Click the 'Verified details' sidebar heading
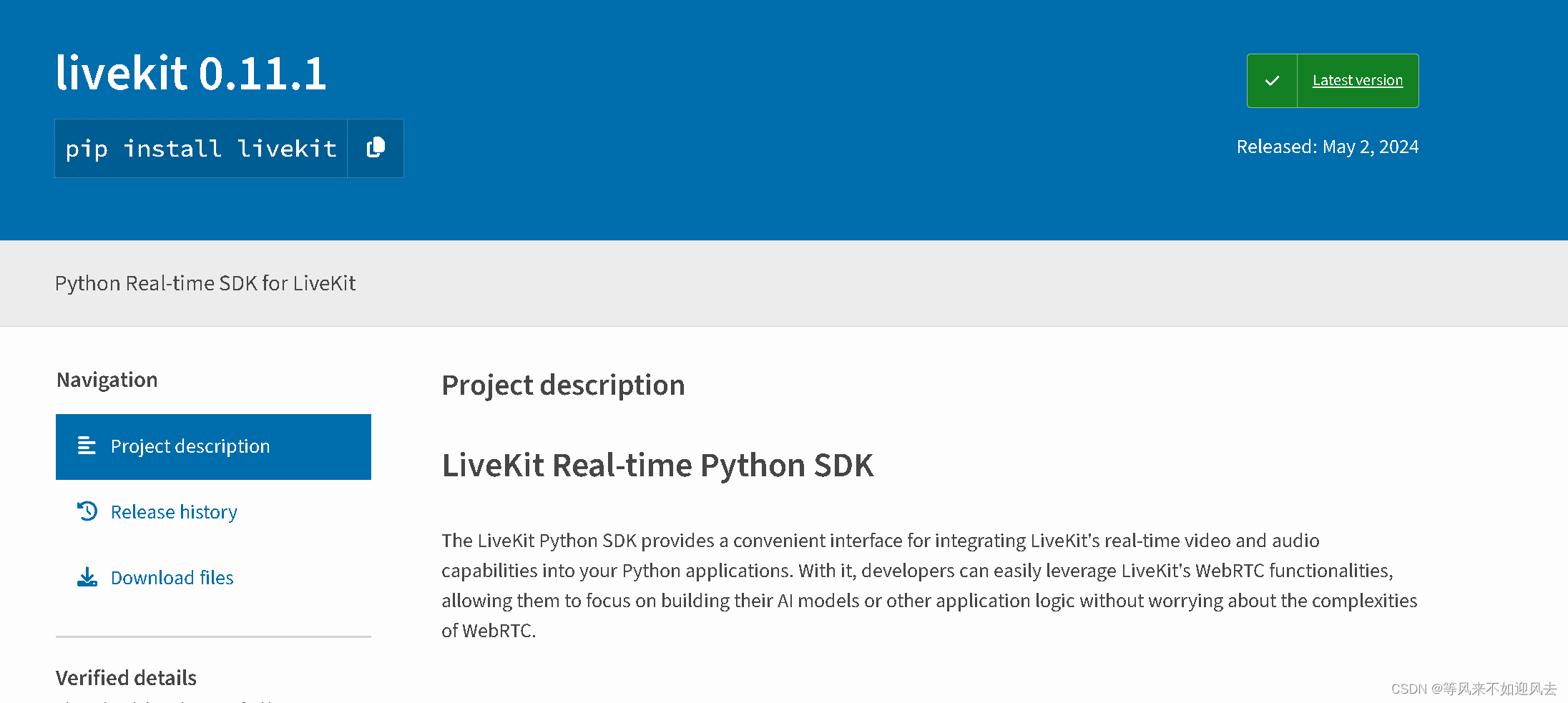 pyautogui.click(x=126, y=677)
